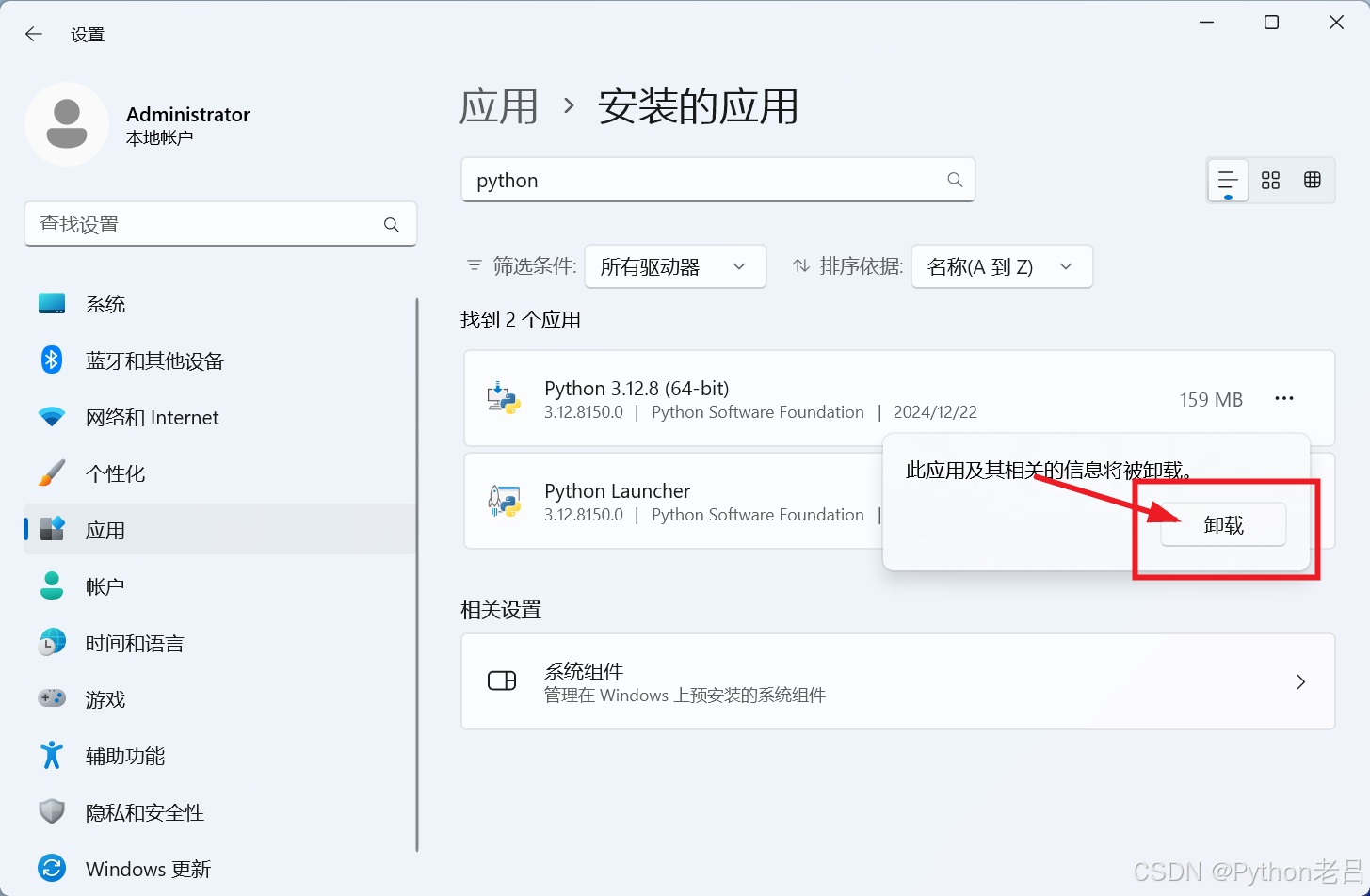This screenshot has height=896, width=1370.
Task: Click the accessibility figure icon
Action: [52, 755]
